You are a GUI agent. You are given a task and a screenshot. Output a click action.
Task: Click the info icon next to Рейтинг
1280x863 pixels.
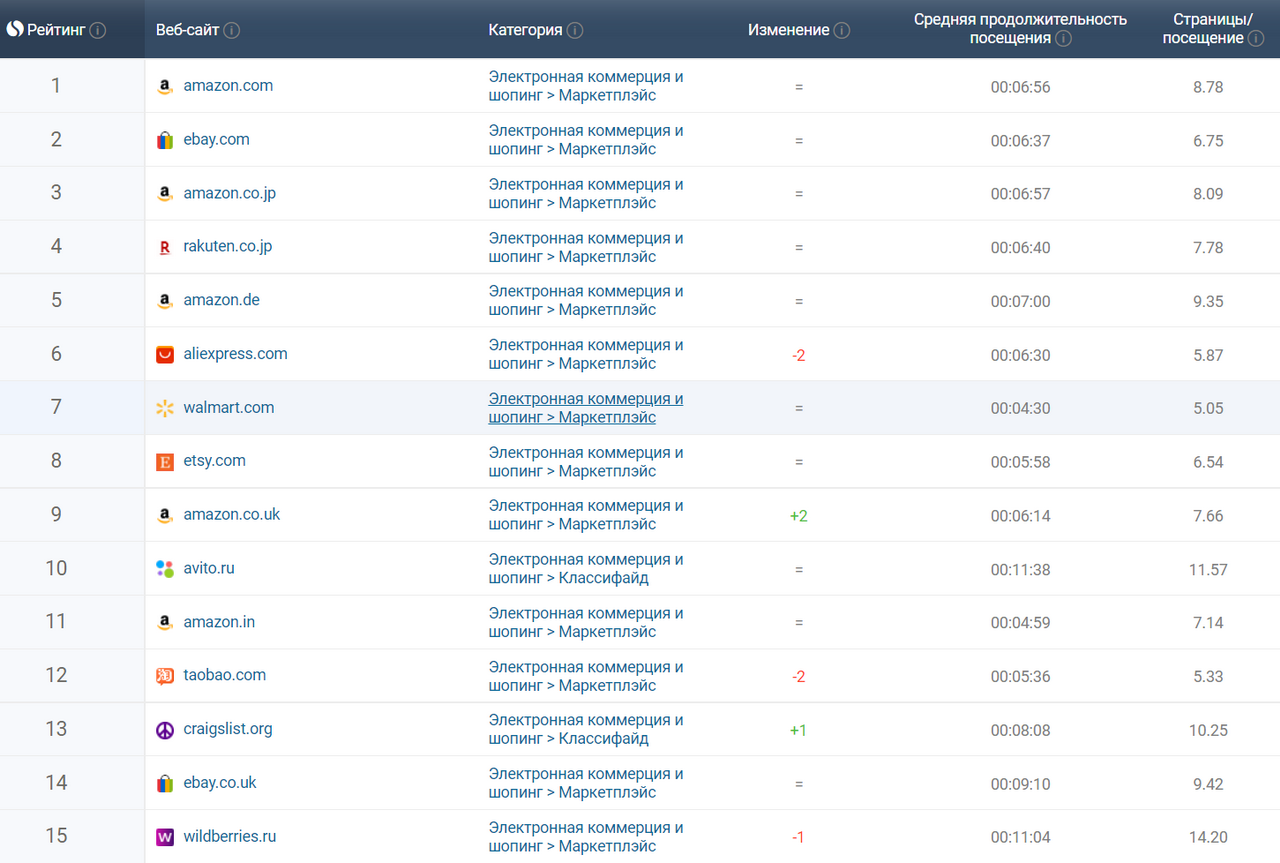(x=97, y=30)
